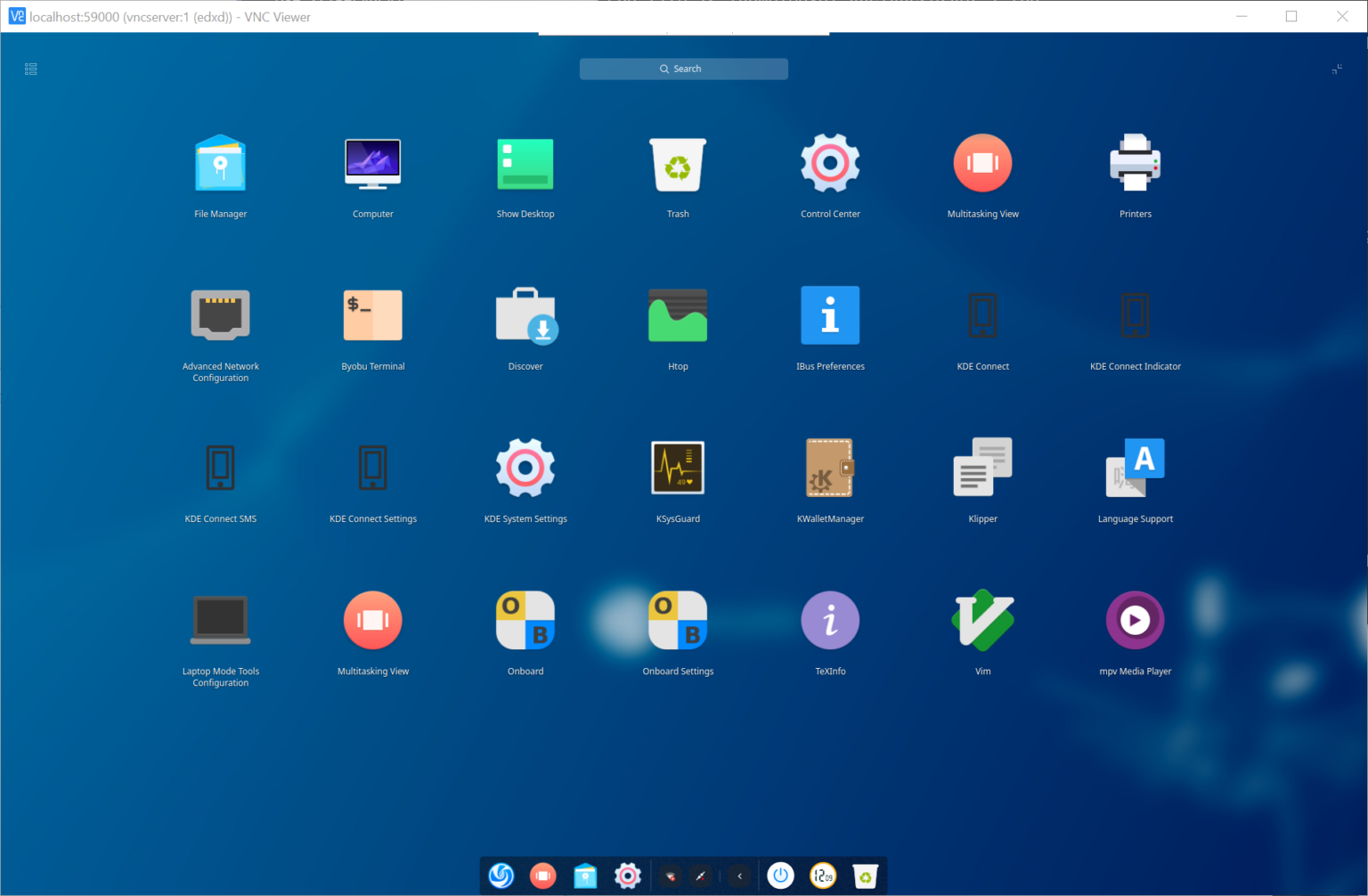Open IBus Preferences
Image resolution: width=1368 pixels, height=896 pixels.
[829, 314]
